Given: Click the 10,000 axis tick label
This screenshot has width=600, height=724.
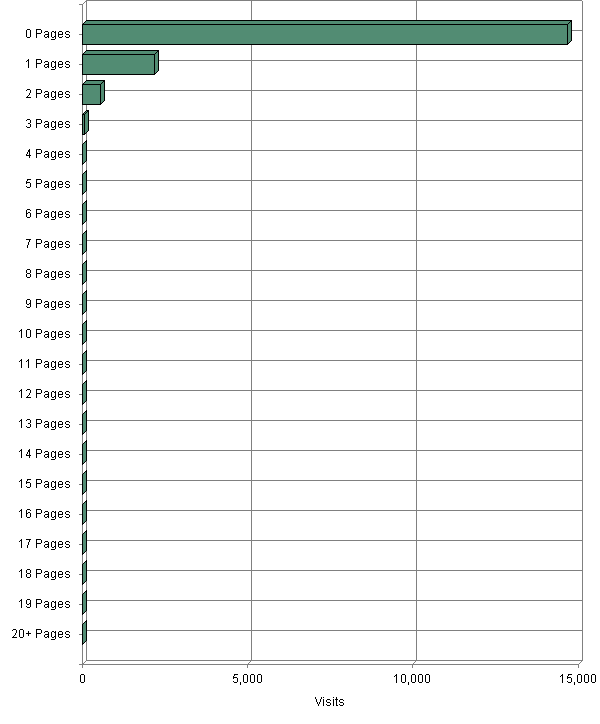Looking at the screenshot, I should click(412, 679).
